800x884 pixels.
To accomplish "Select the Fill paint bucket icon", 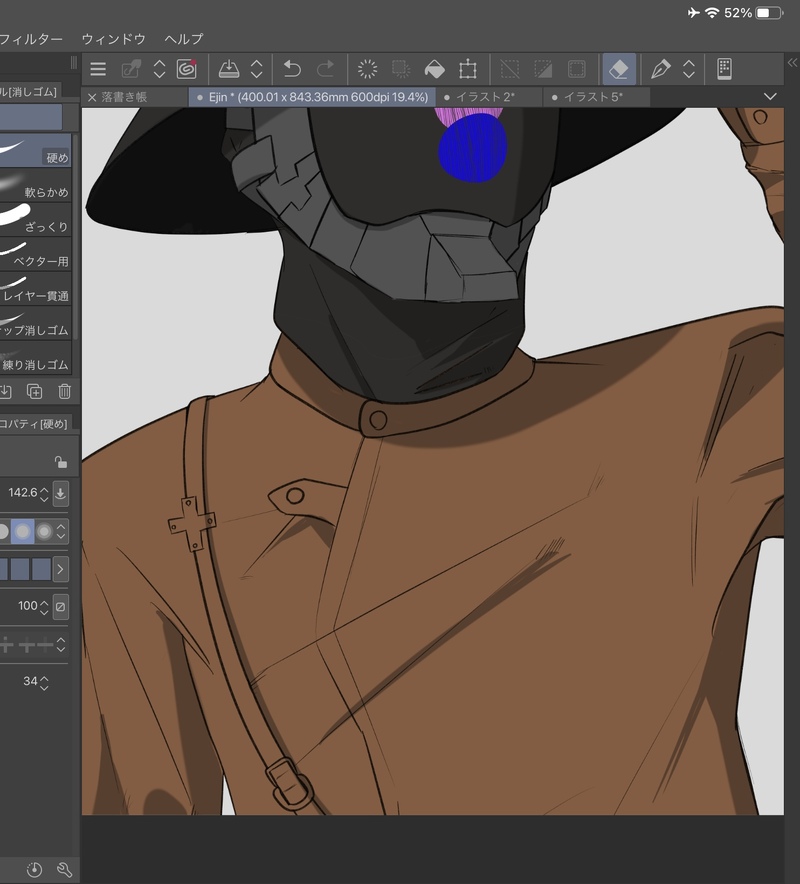I will (434, 69).
